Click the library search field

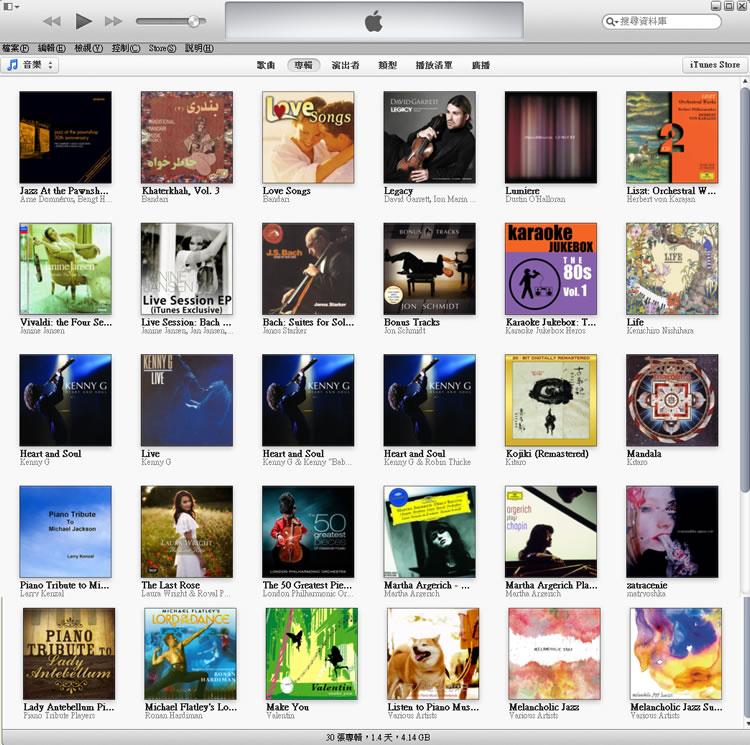click(x=662, y=22)
